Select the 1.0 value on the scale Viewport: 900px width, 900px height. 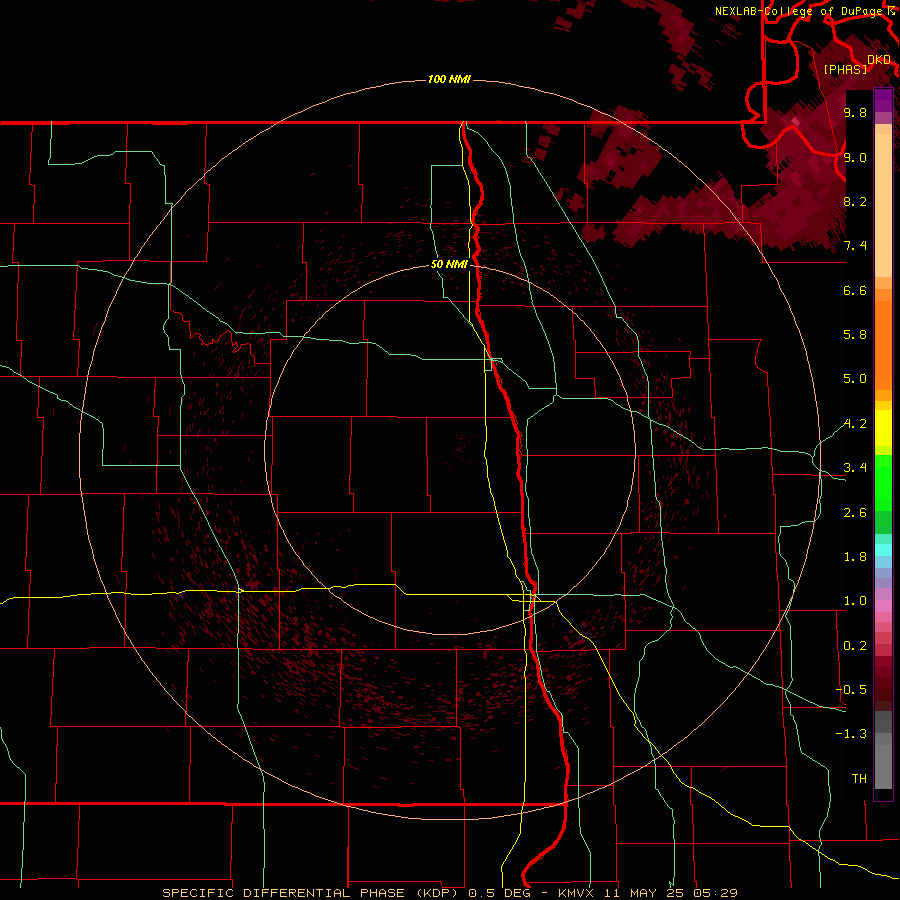pyautogui.click(x=855, y=601)
